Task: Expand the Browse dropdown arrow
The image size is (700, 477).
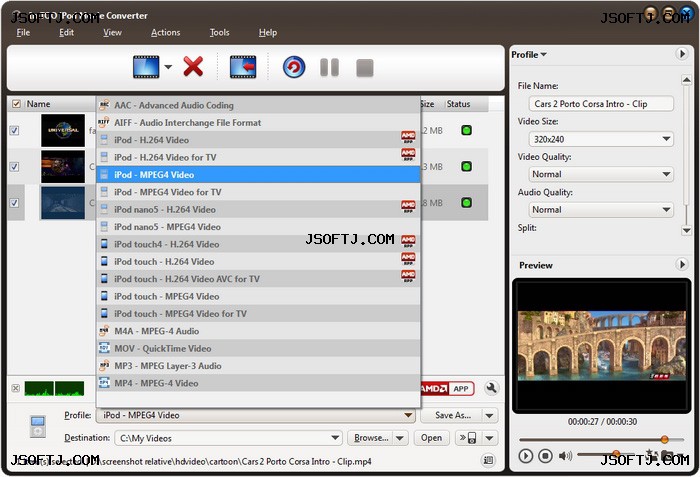Action: 400,438
